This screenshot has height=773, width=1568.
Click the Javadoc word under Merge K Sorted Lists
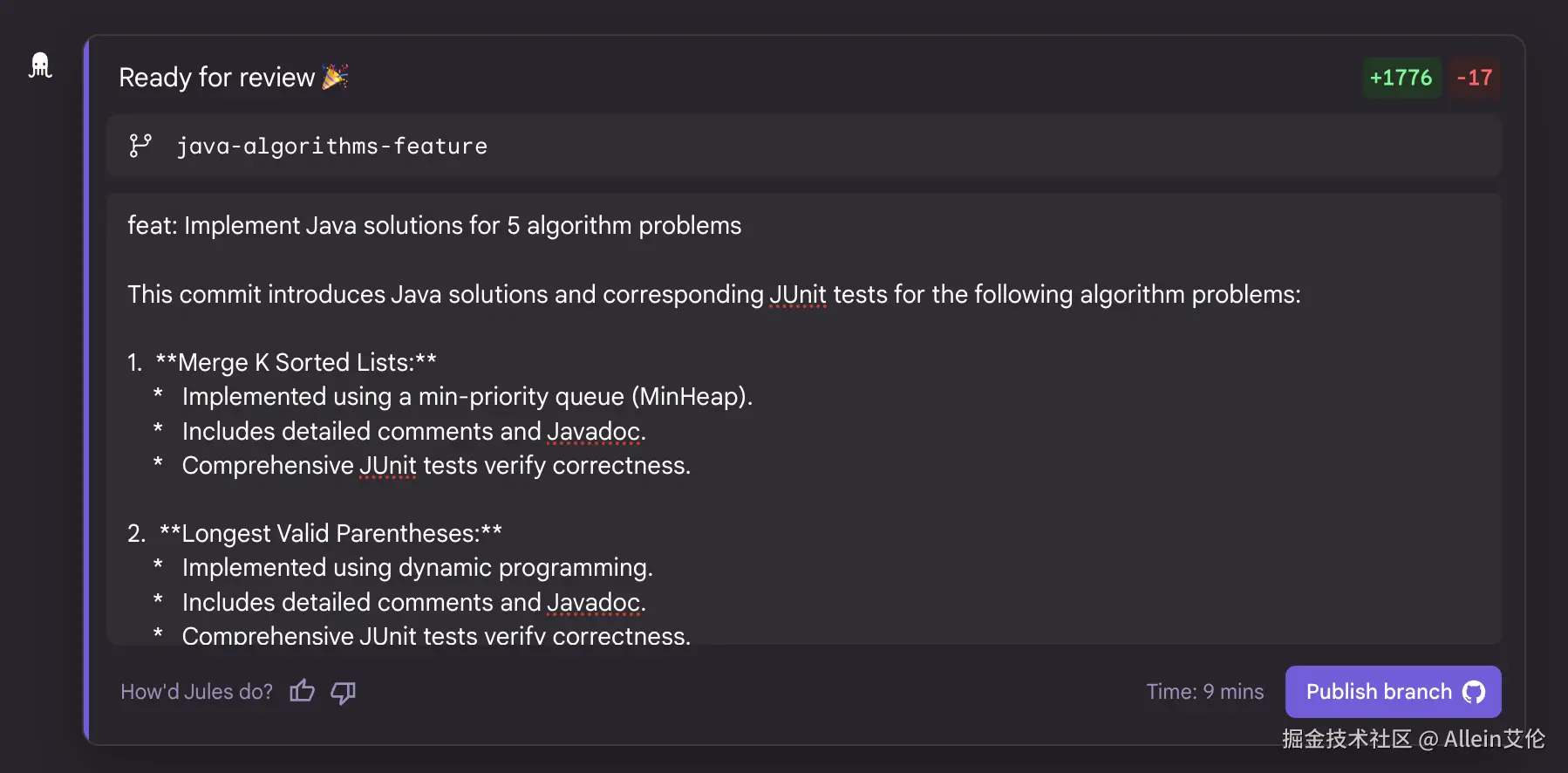tap(594, 431)
